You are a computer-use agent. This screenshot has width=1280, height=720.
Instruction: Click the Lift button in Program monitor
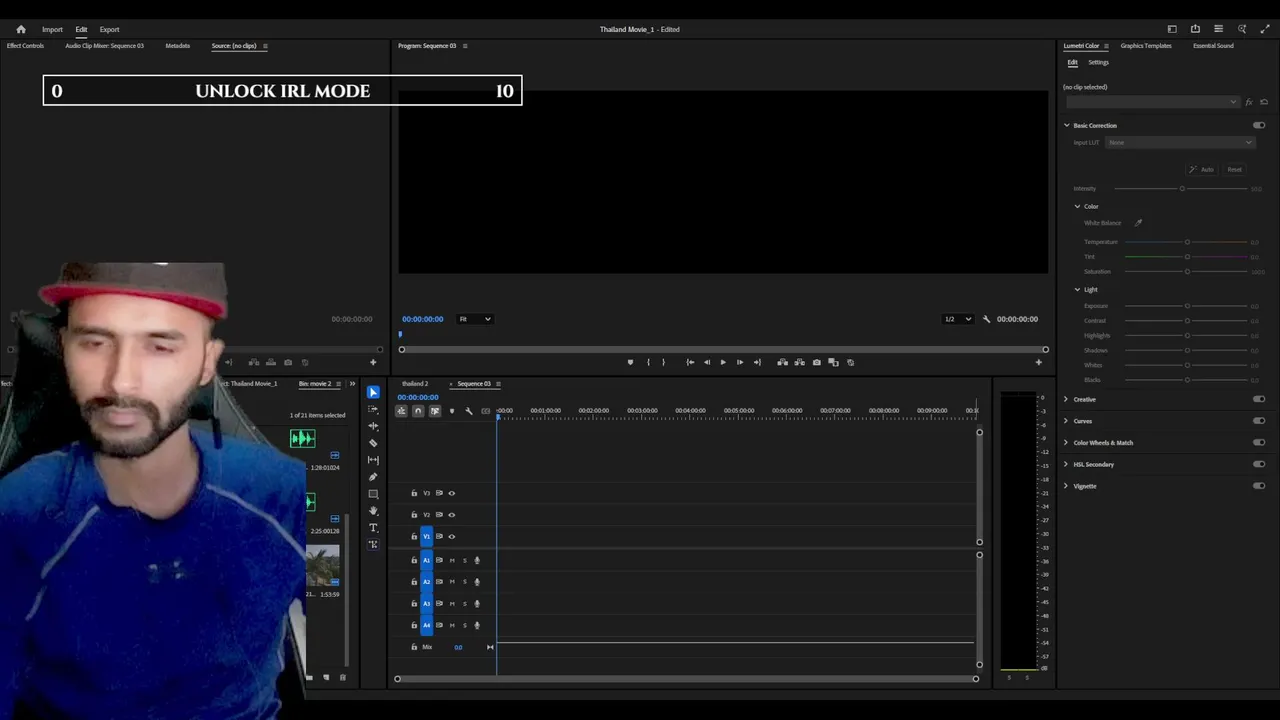click(x=783, y=362)
